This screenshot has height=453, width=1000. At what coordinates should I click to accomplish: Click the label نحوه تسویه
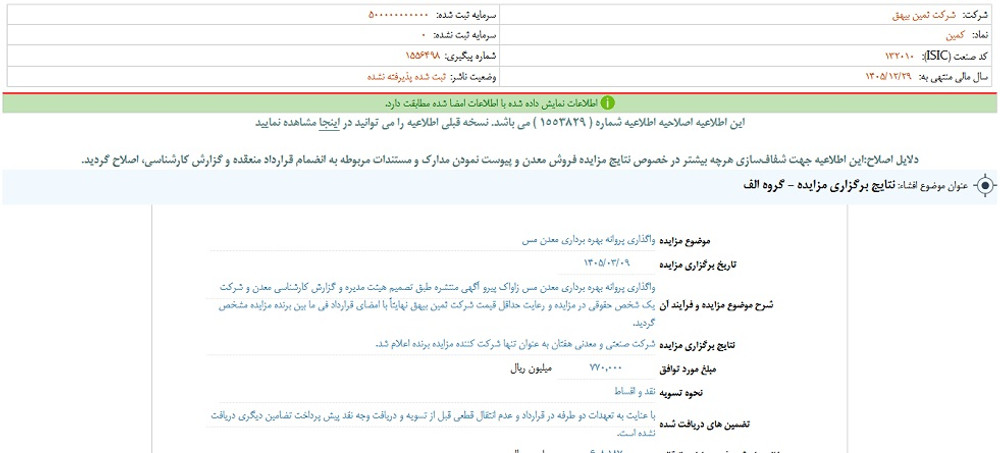pyautogui.click(x=680, y=392)
